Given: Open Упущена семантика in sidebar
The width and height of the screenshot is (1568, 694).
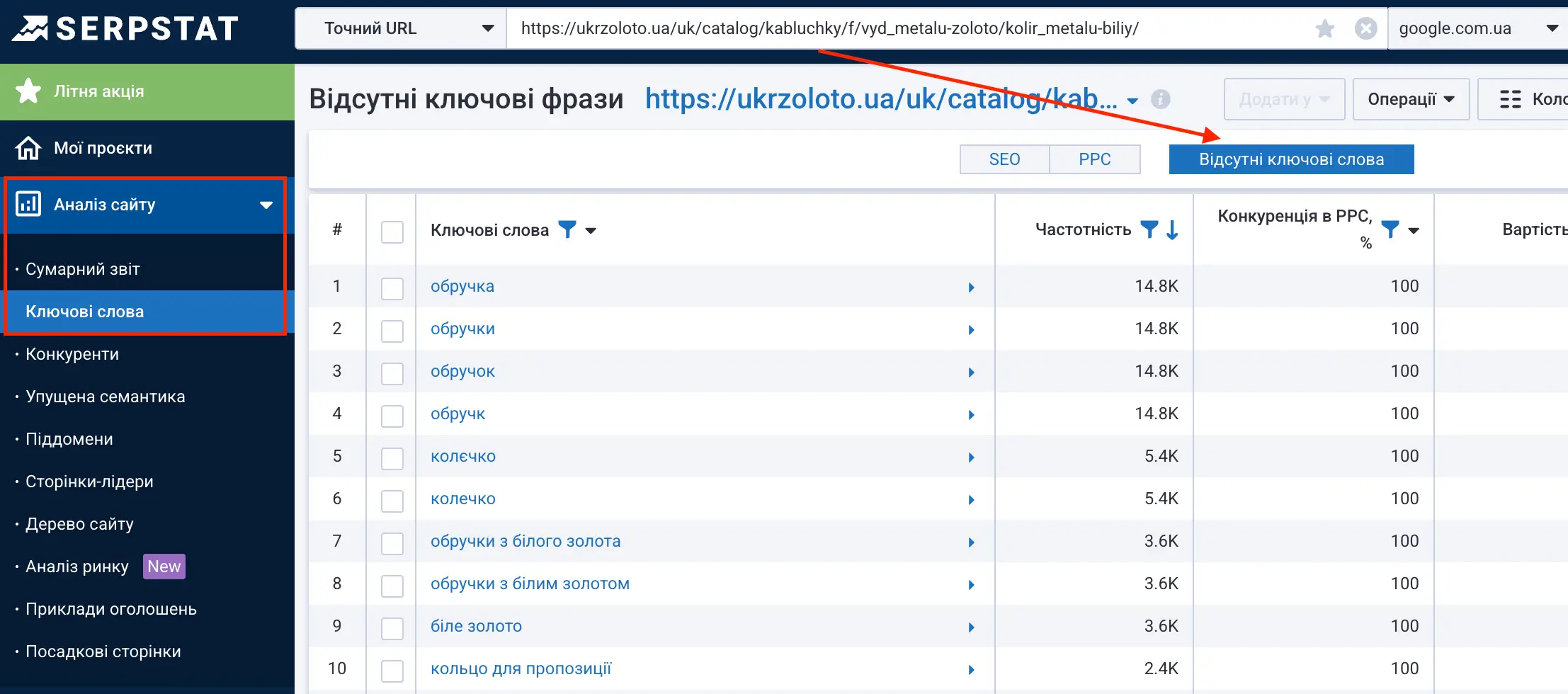Looking at the screenshot, I should [x=106, y=397].
